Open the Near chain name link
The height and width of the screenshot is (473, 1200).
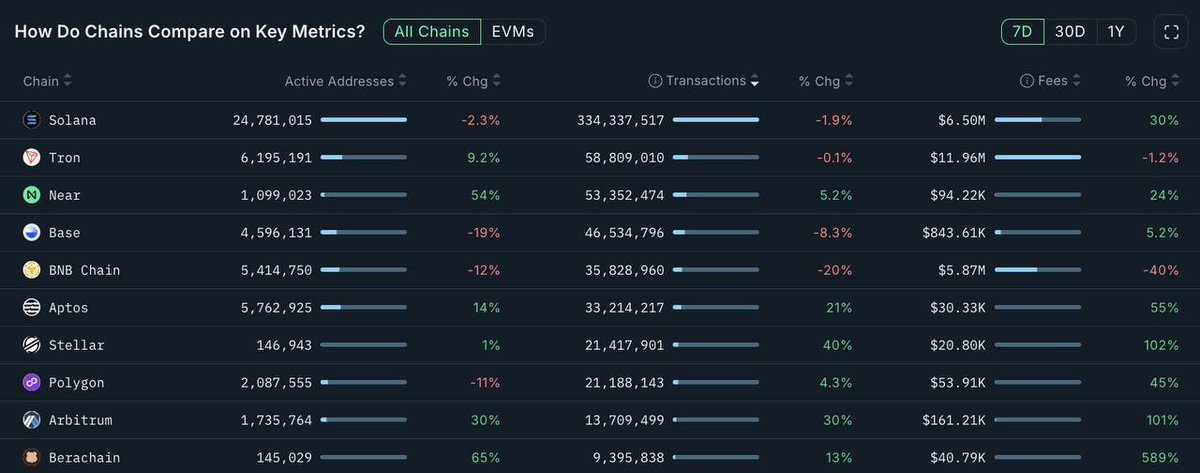(x=64, y=195)
